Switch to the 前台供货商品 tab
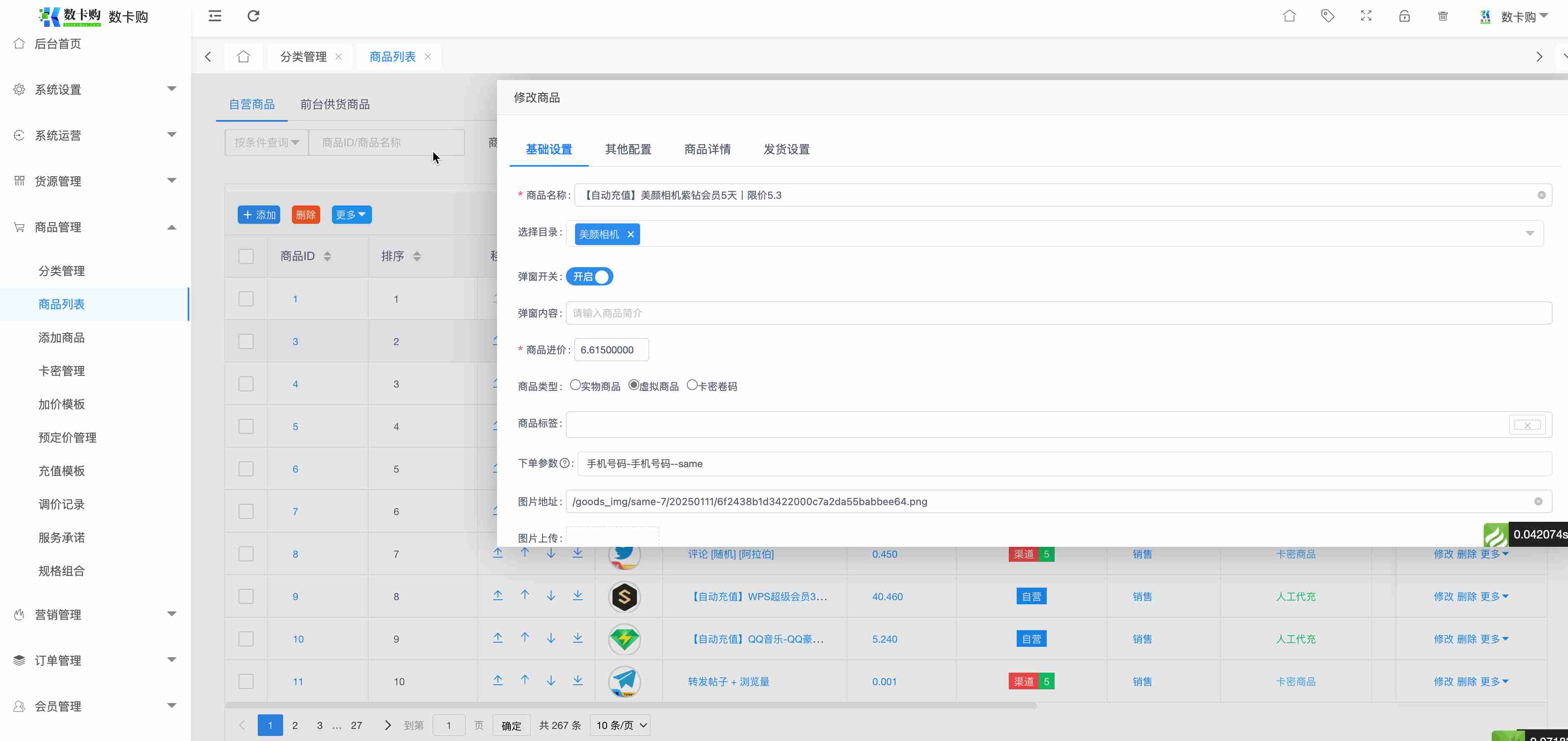The image size is (1568, 741). [335, 105]
